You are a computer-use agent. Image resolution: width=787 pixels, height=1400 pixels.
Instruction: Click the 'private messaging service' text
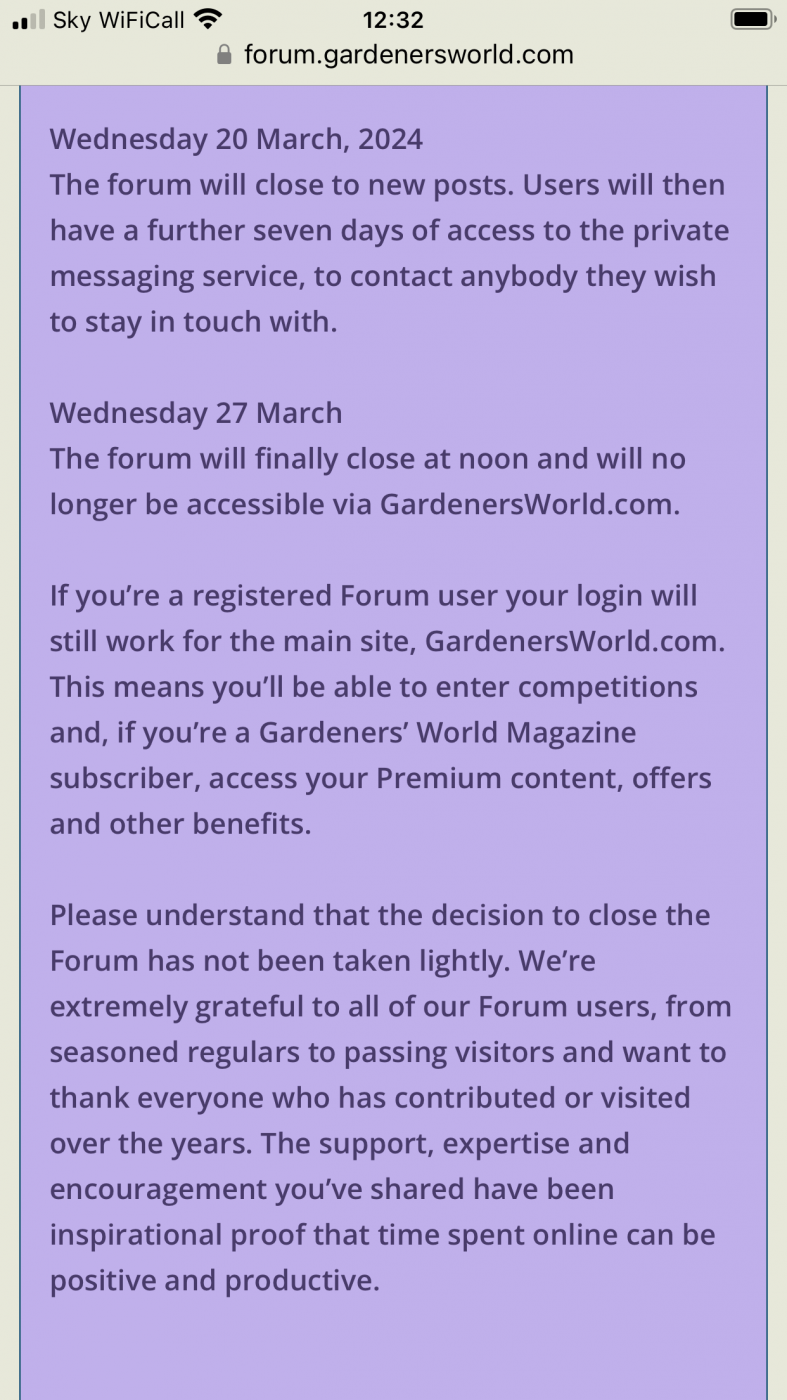pyautogui.click(x=388, y=254)
